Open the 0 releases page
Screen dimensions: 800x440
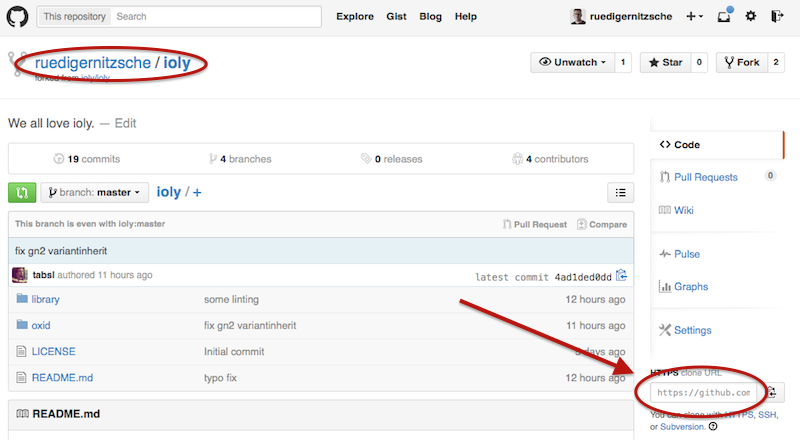pyautogui.click(x=392, y=159)
